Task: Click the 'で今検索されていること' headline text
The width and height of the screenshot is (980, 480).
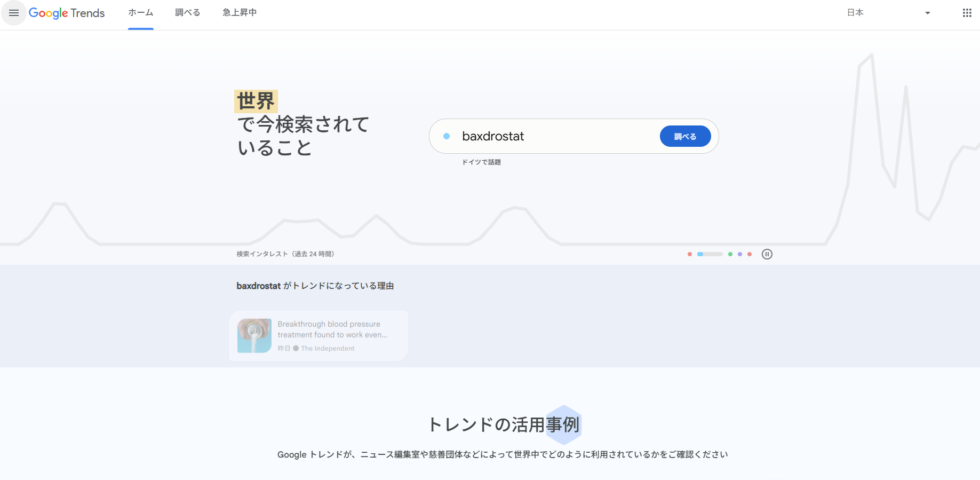Action: (x=303, y=136)
